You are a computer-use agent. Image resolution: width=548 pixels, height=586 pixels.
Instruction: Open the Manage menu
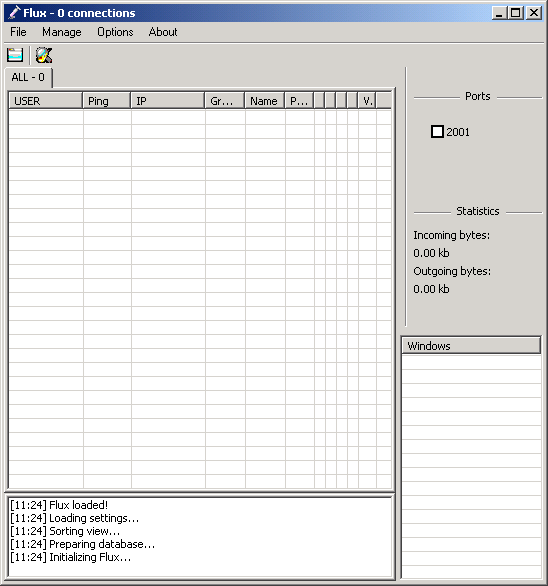click(x=62, y=32)
